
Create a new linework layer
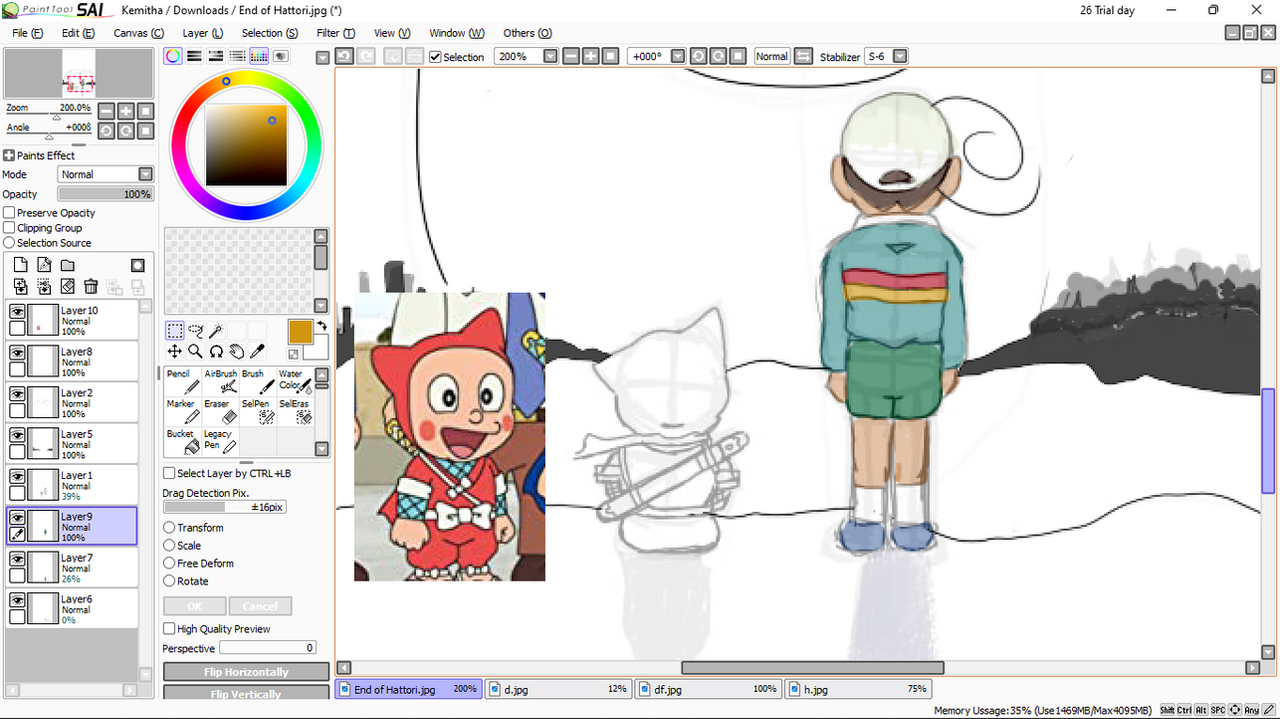44,265
